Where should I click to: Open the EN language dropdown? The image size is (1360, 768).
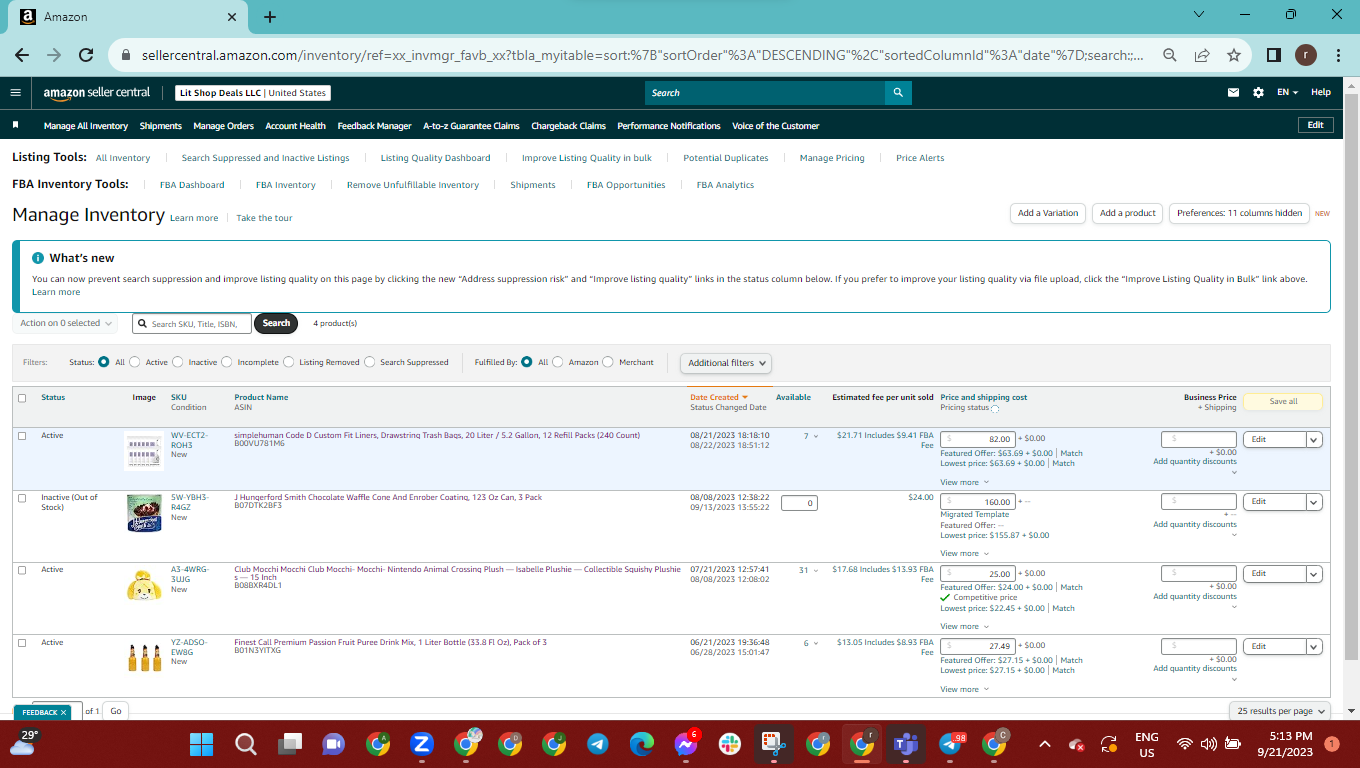pos(1287,93)
